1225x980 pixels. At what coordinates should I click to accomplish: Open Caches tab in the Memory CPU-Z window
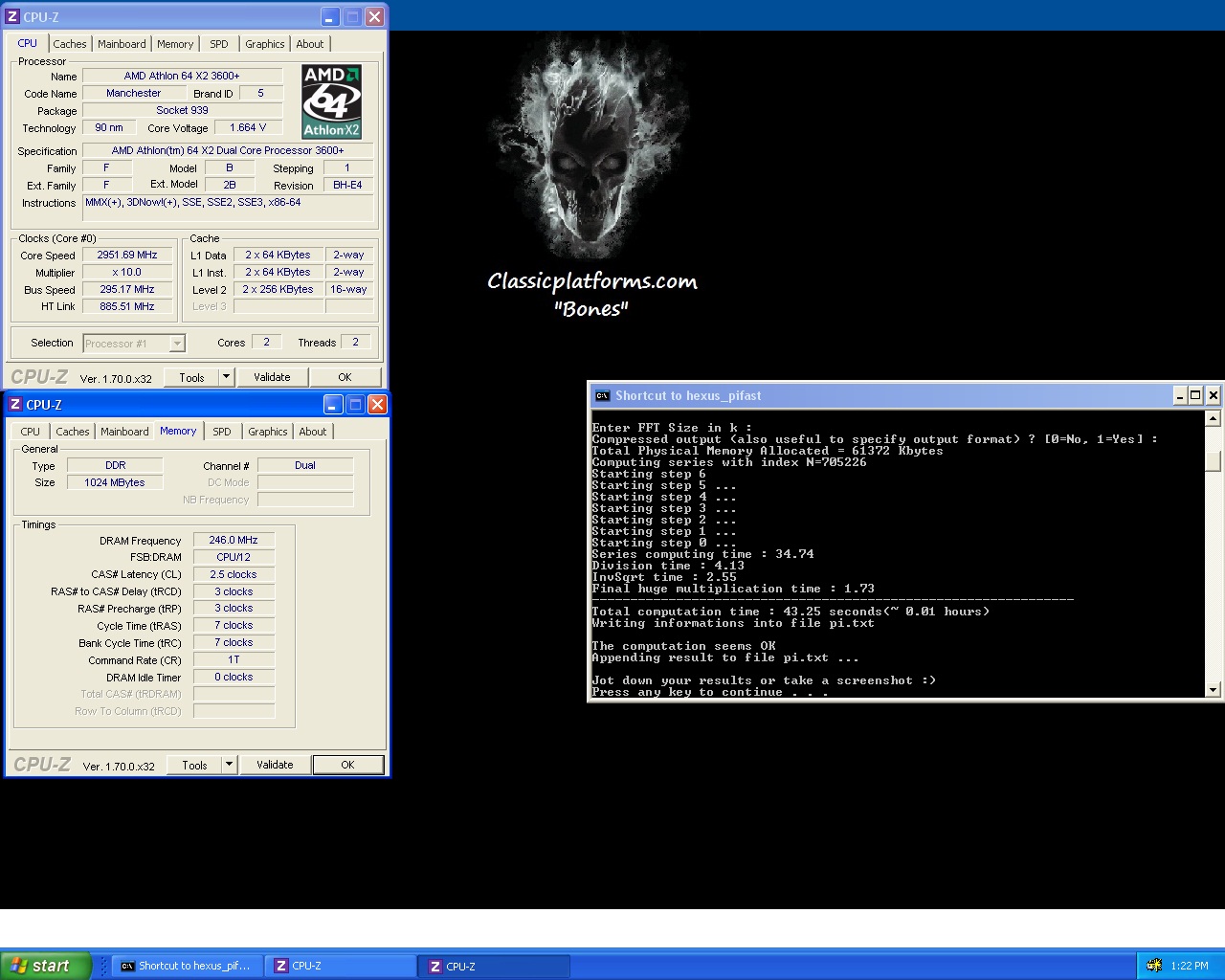73,432
